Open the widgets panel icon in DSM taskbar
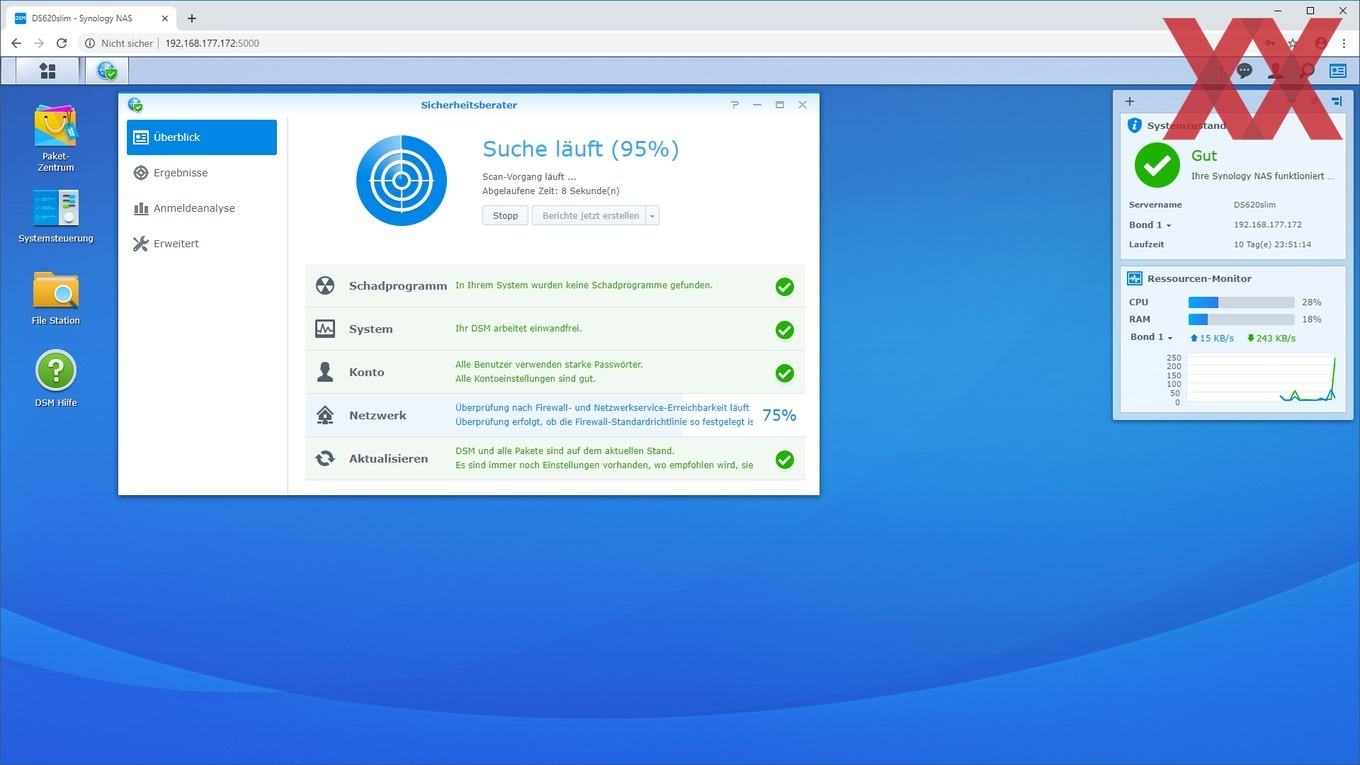Screen dimensions: 1360x765 (x=1337, y=71)
